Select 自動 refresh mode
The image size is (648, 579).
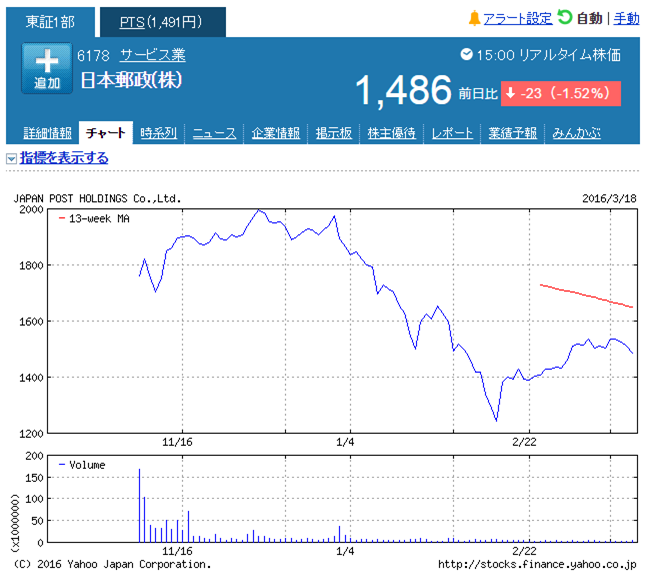pos(590,18)
